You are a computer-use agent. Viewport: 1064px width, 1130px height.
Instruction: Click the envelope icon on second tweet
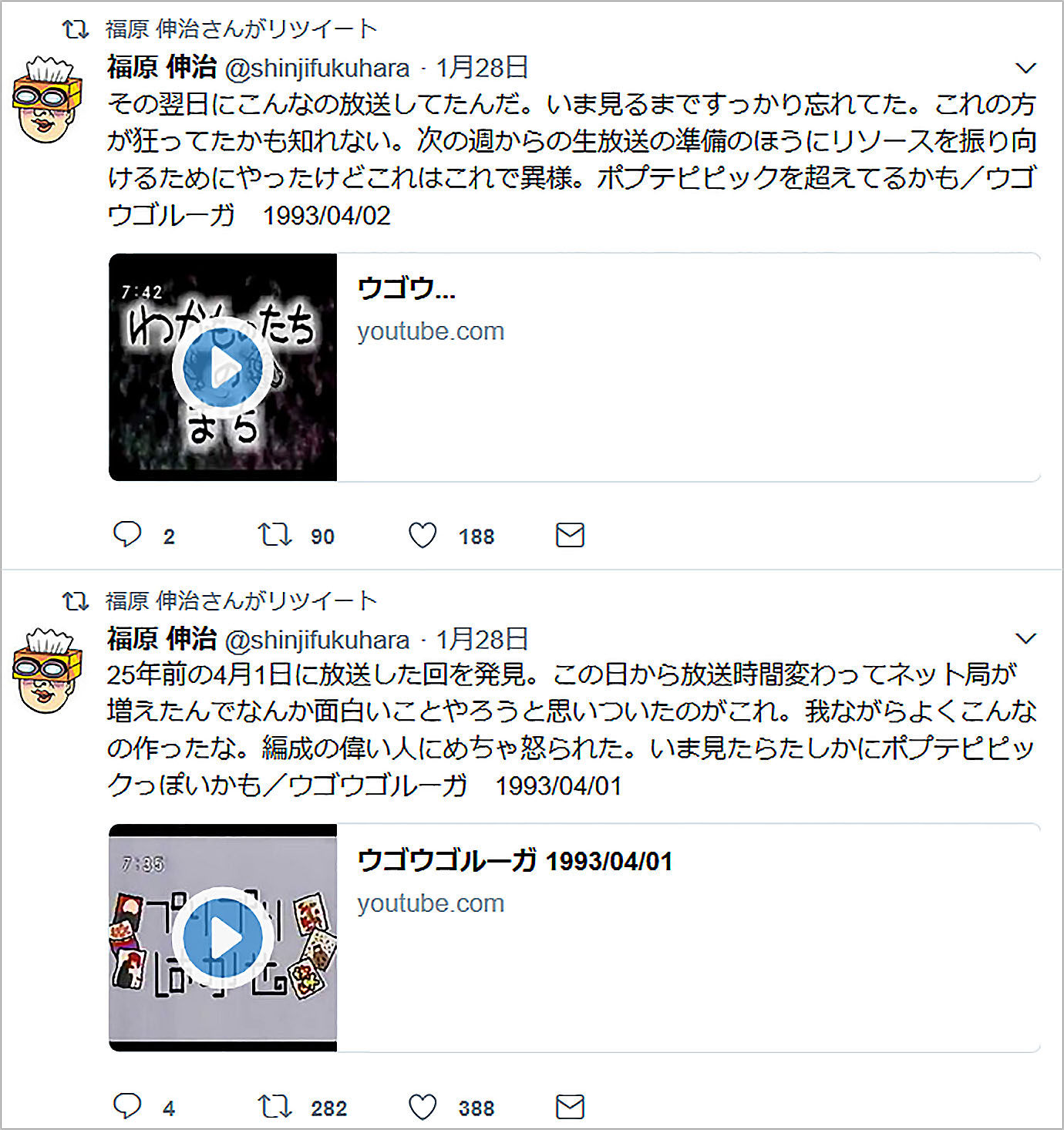570,1107
